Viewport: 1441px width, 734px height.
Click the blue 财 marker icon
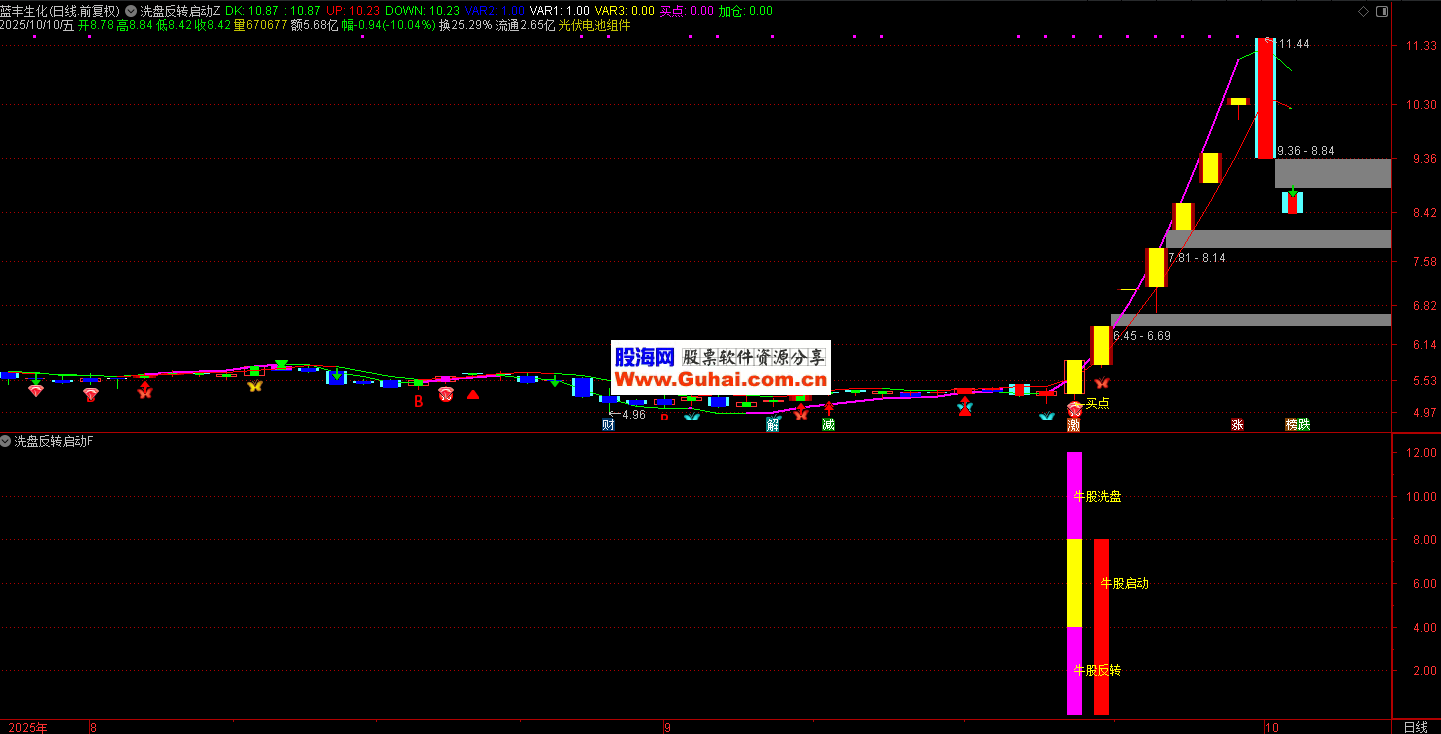point(607,425)
